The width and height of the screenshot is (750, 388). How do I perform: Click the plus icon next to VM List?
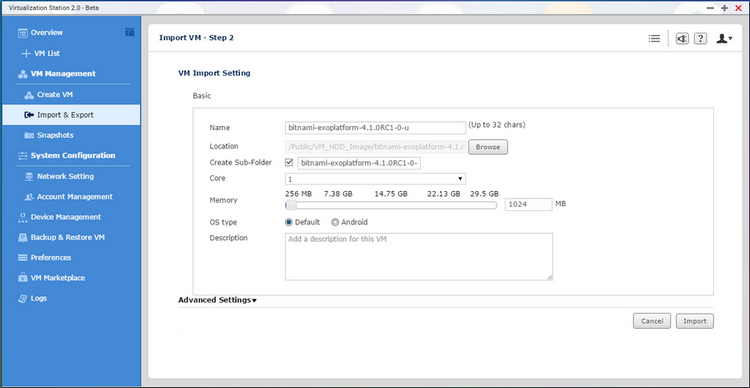[26, 54]
